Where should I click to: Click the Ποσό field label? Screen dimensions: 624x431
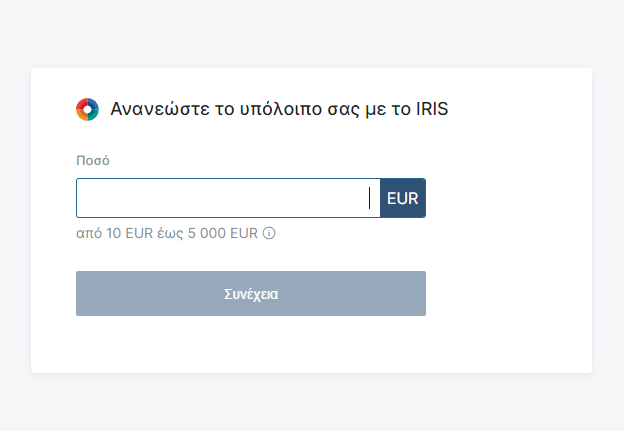[x=93, y=160]
